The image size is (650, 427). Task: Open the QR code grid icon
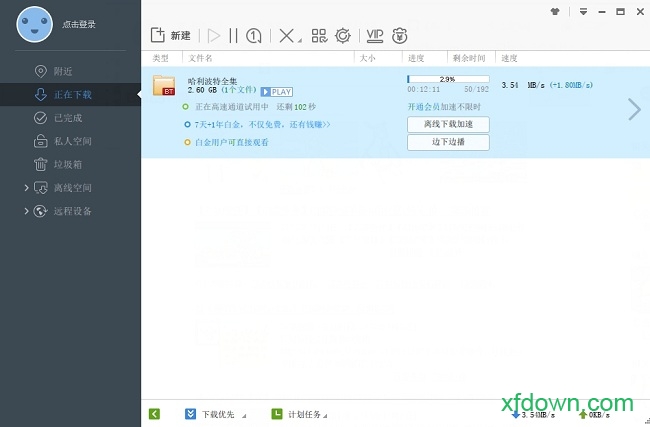319,36
